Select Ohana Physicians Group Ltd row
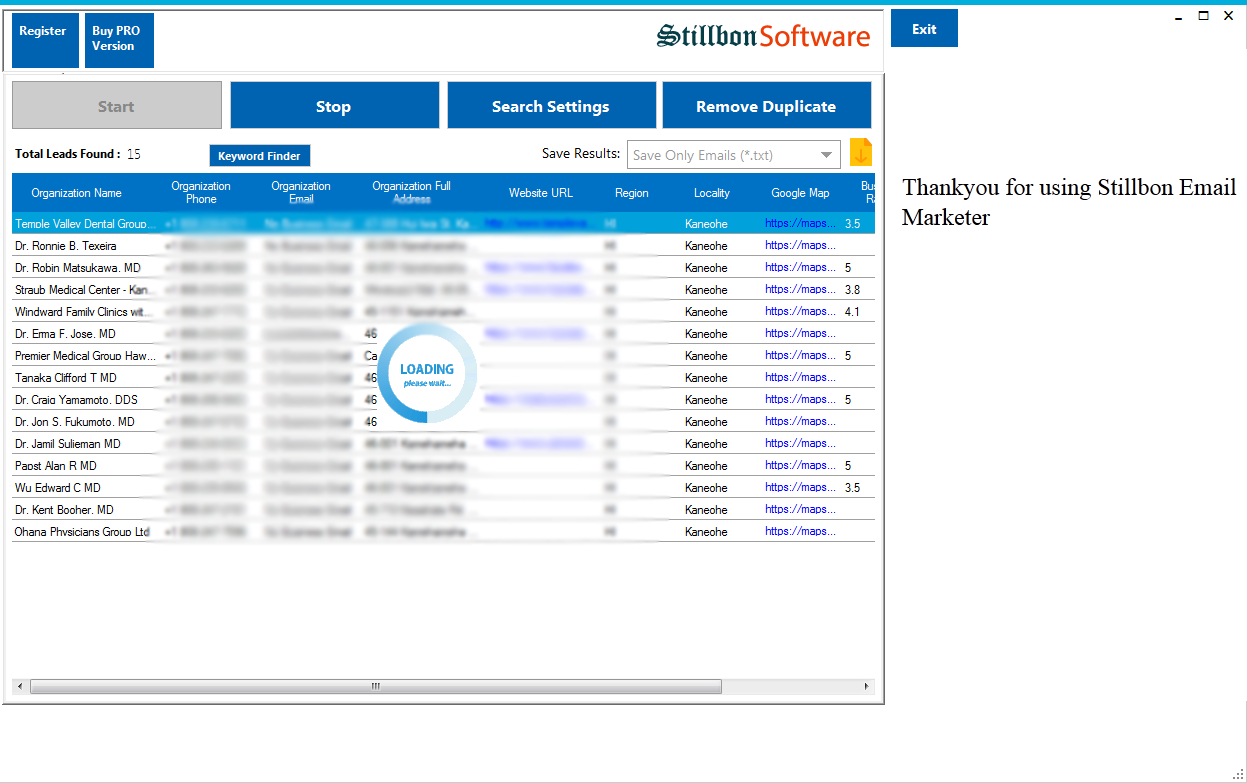 coord(443,532)
